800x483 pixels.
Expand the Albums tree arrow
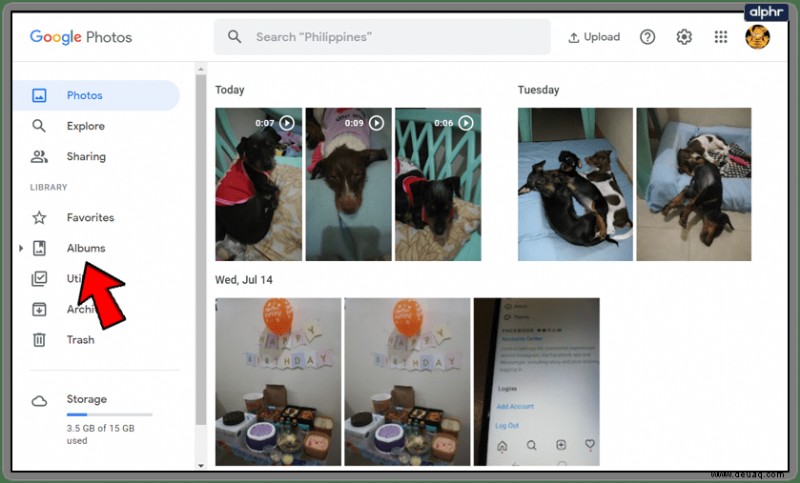21,248
